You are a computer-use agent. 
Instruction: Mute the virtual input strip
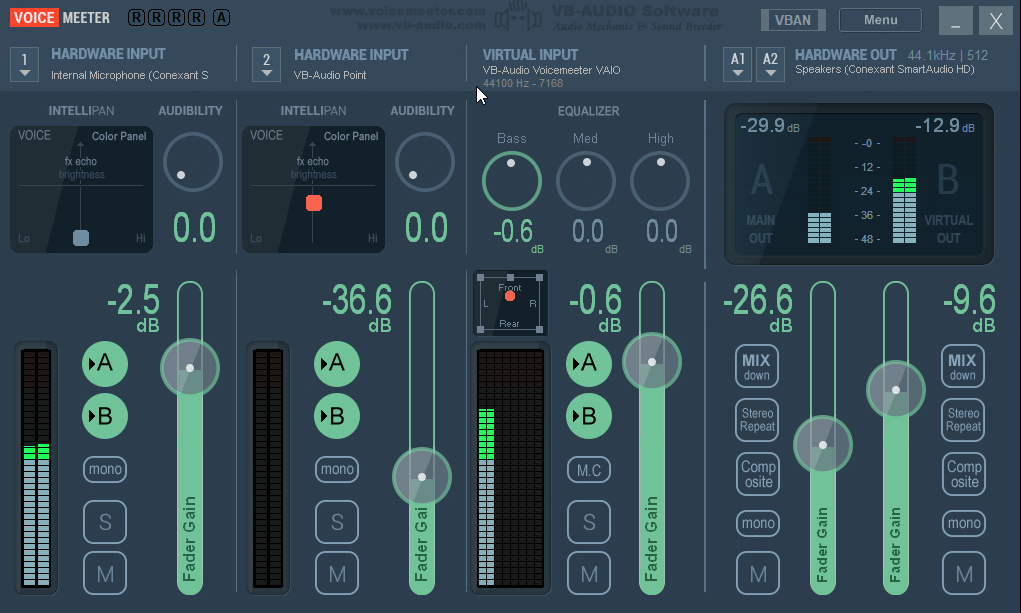click(x=589, y=573)
